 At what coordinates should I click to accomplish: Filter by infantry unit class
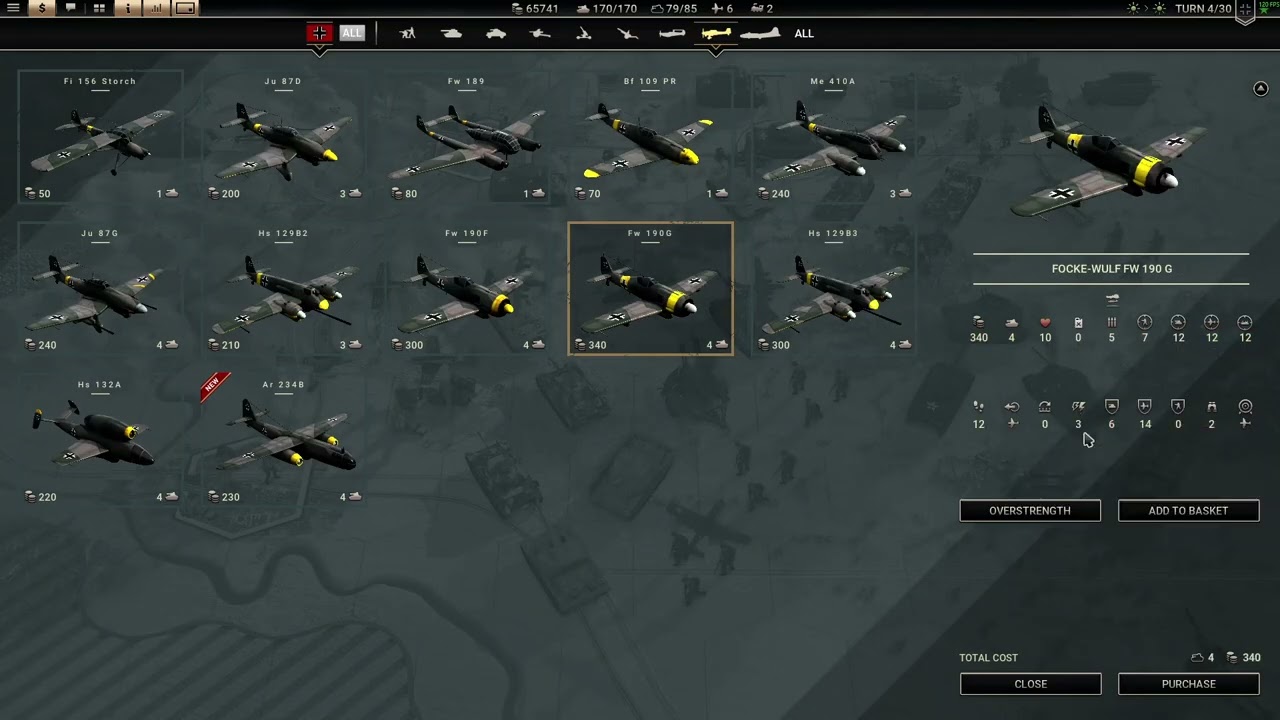click(407, 33)
